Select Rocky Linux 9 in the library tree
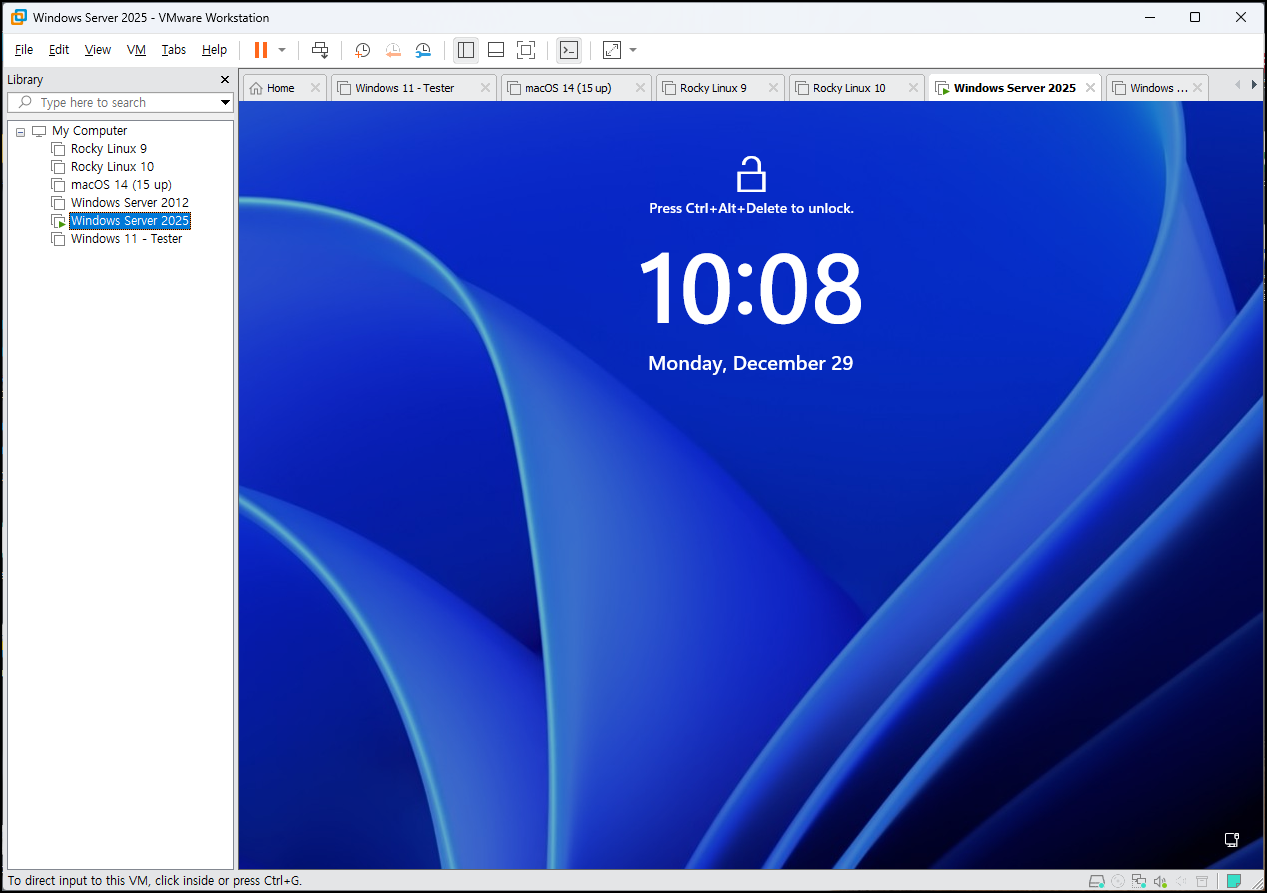 (x=109, y=149)
